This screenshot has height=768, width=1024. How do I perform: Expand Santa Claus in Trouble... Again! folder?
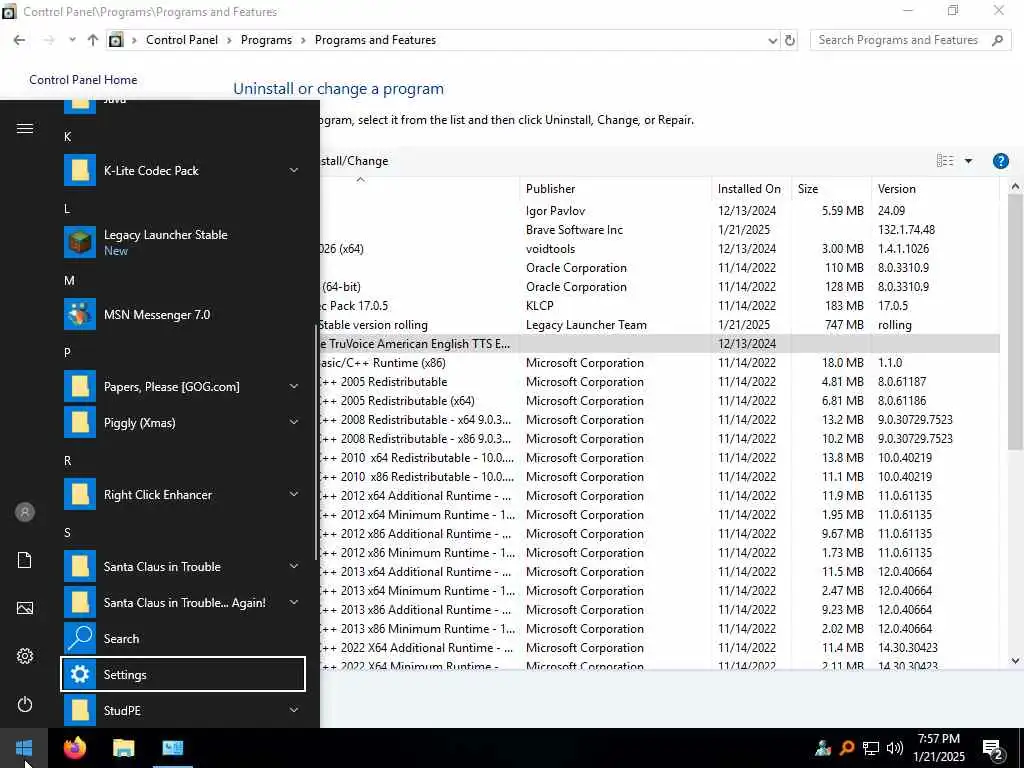(x=294, y=602)
